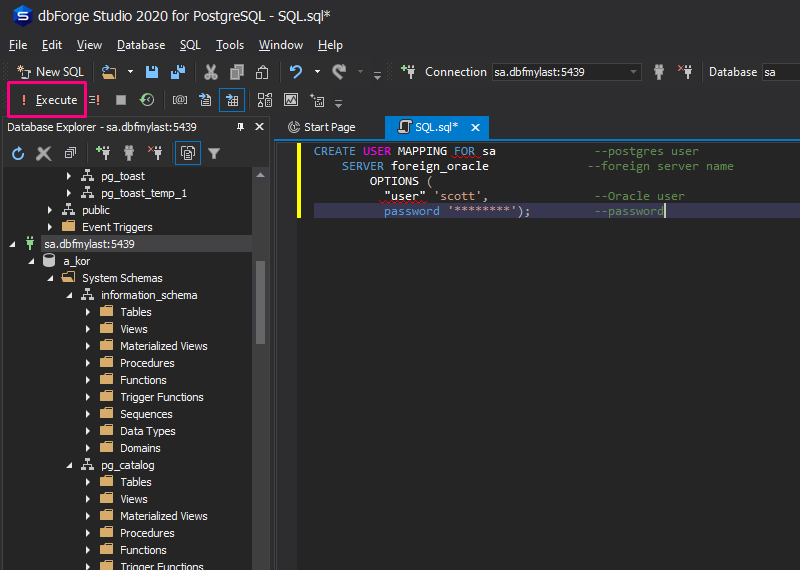This screenshot has width=800, height=570.
Task: Collapse the sa.dbfmylast:5439 connection node
Action: (12, 244)
